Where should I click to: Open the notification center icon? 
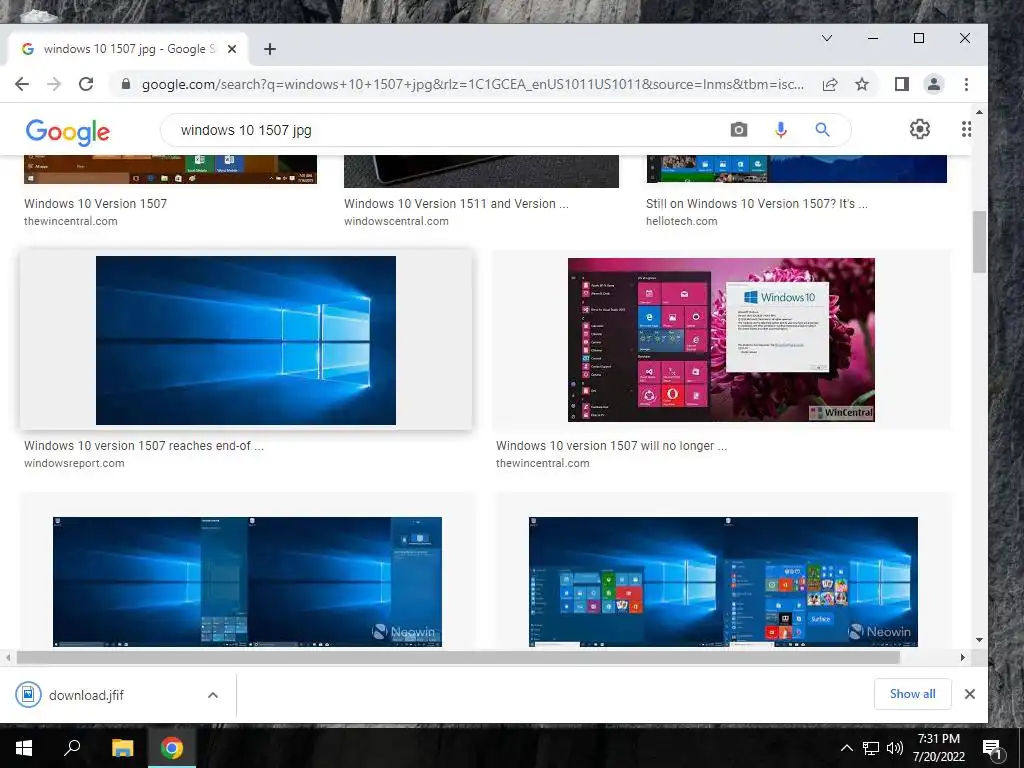click(992, 748)
